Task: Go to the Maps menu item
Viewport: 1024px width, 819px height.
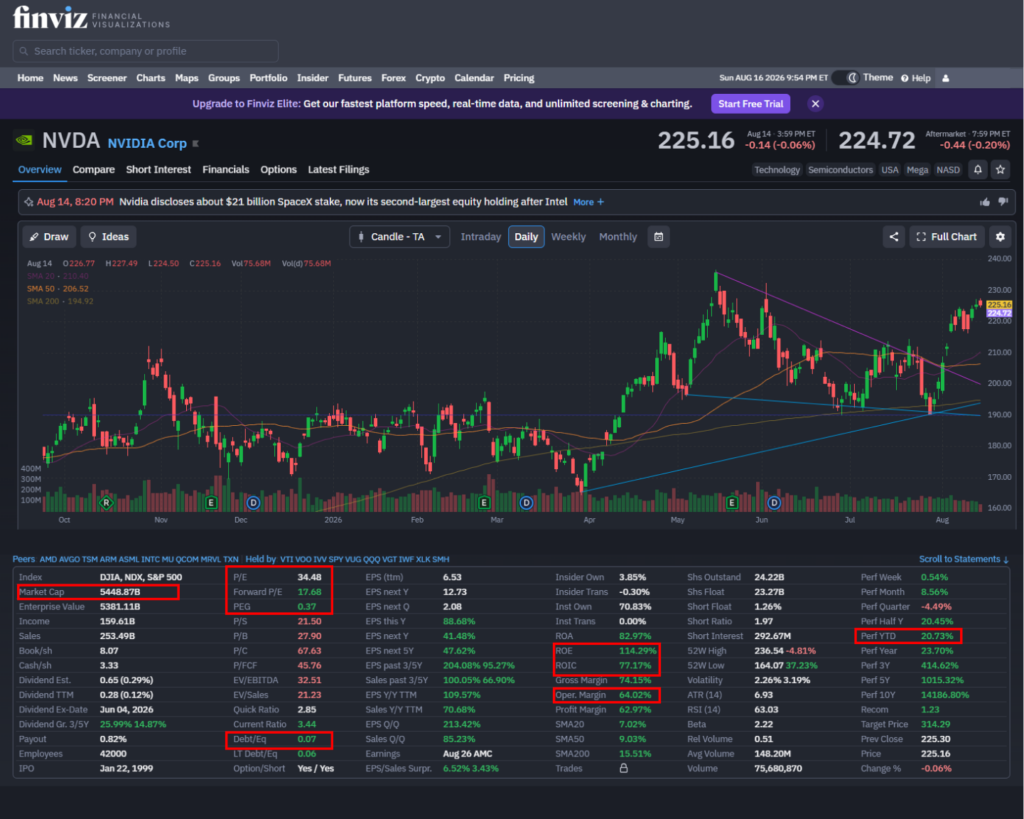Action: (186, 78)
